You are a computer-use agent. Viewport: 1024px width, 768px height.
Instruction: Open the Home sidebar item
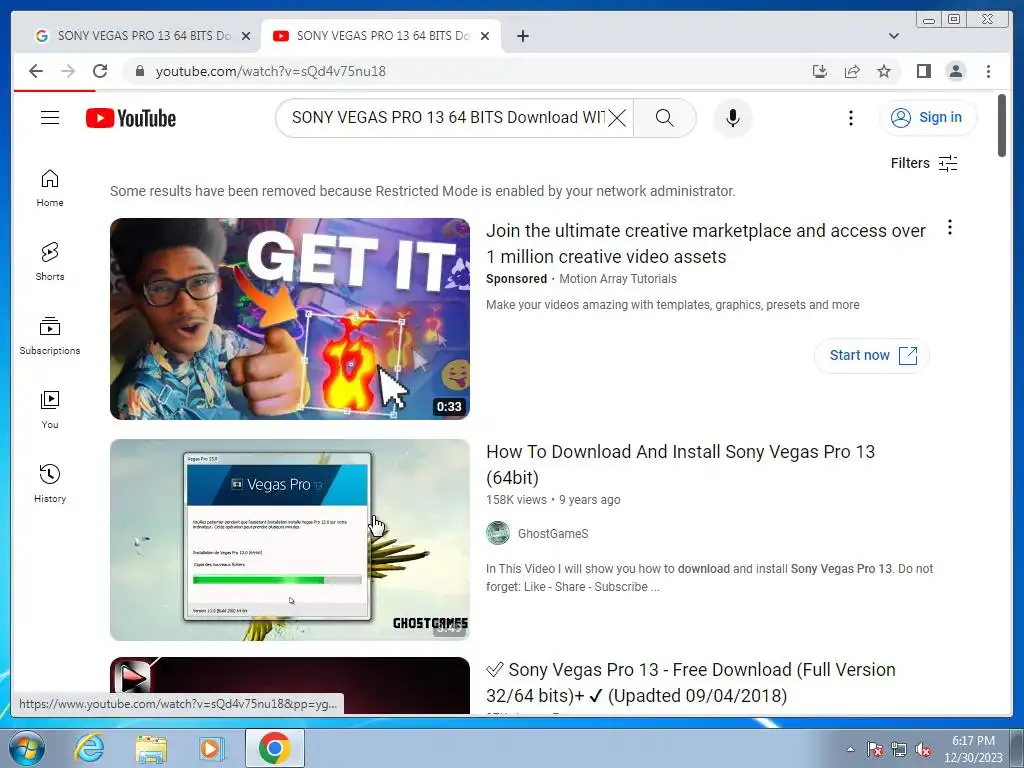tap(50, 188)
